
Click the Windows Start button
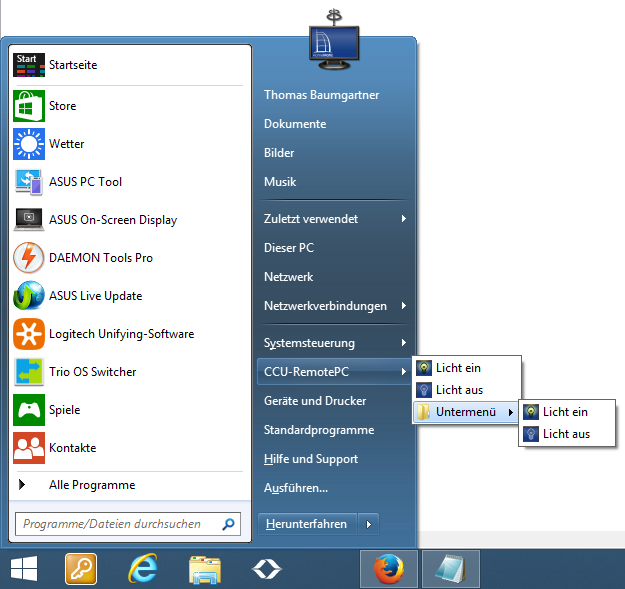point(24,569)
